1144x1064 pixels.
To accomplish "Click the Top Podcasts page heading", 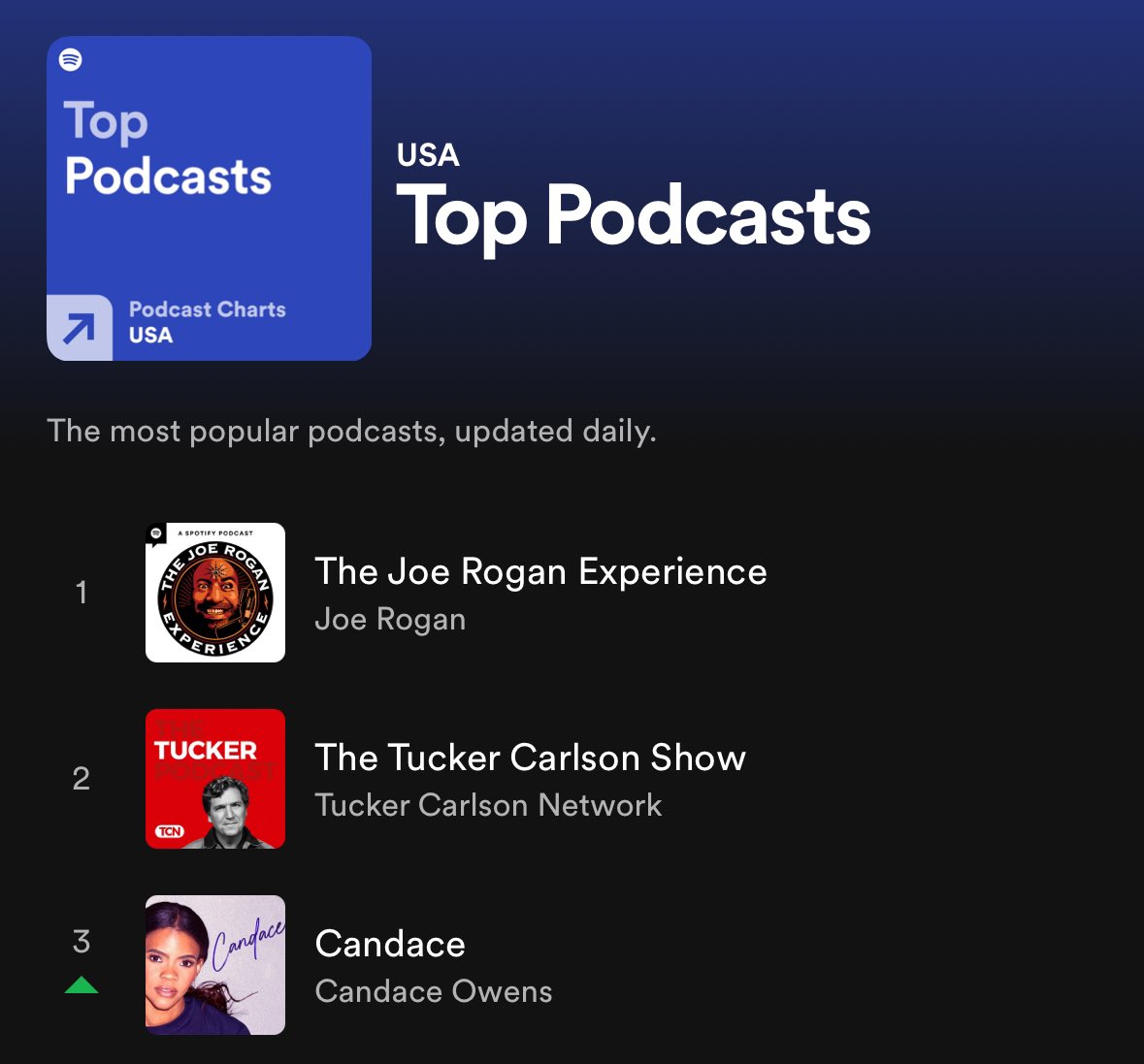I will point(637,217).
